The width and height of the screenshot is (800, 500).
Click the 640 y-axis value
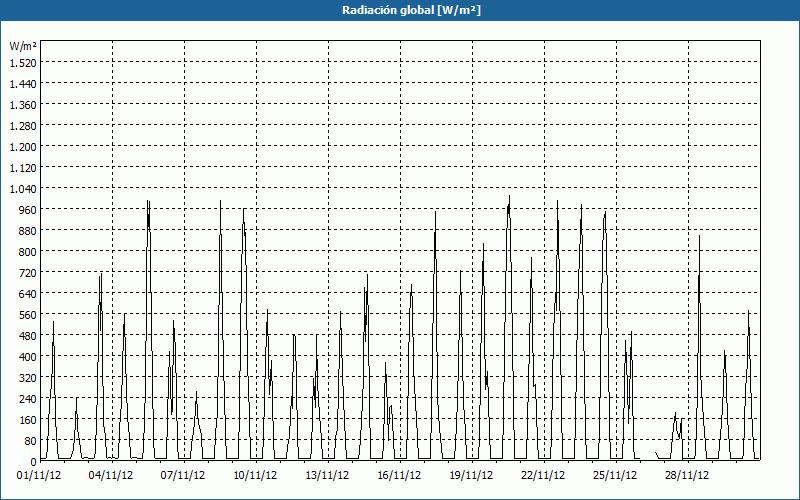[x=28, y=294]
